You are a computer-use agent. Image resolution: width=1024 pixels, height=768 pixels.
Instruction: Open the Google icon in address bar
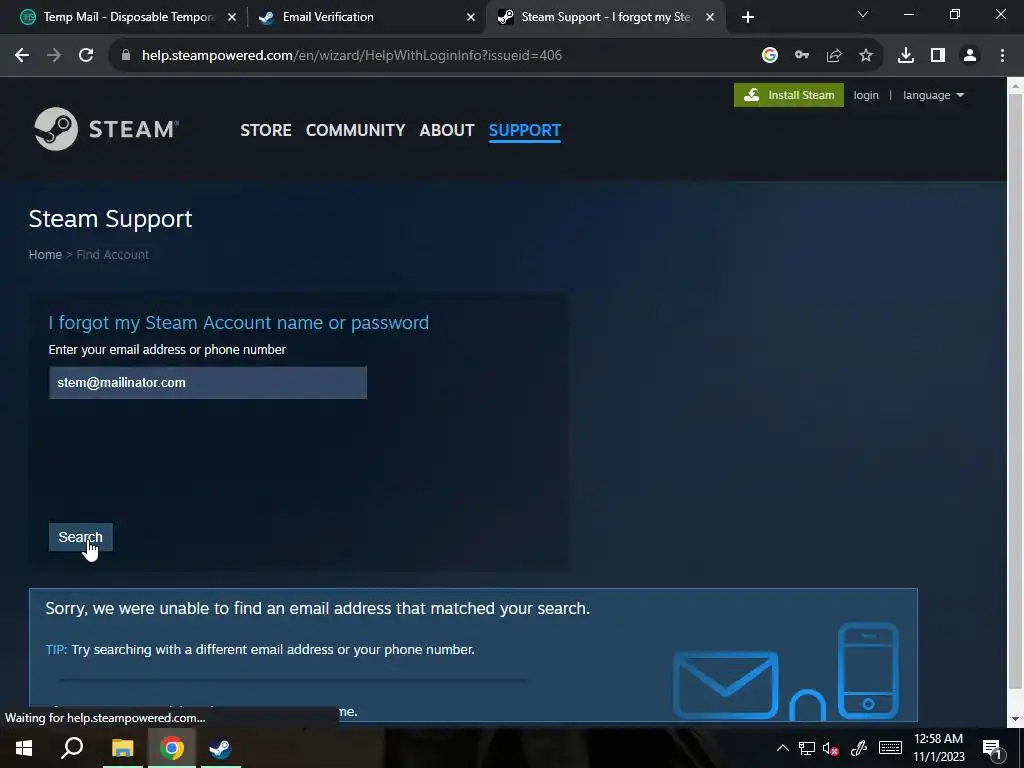coord(770,56)
